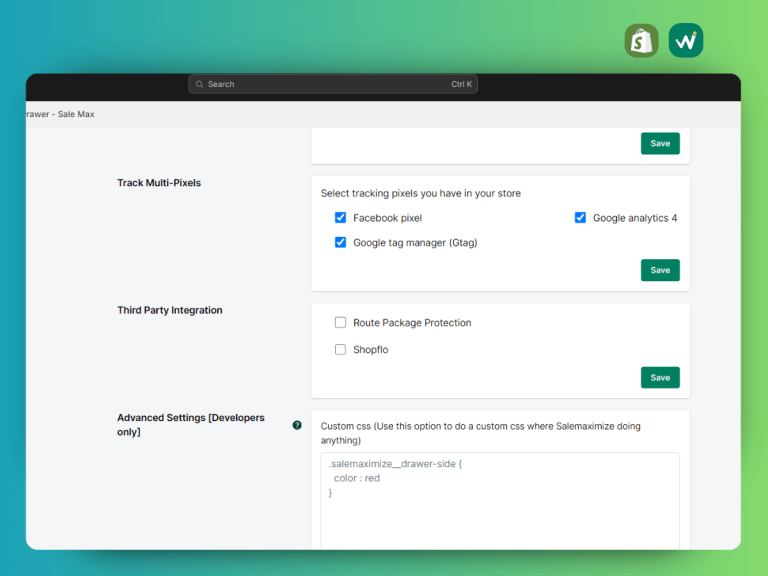Click the Ctrl K shortcut hint
This screenshot has width=768, height=576.
coord(461,84)
